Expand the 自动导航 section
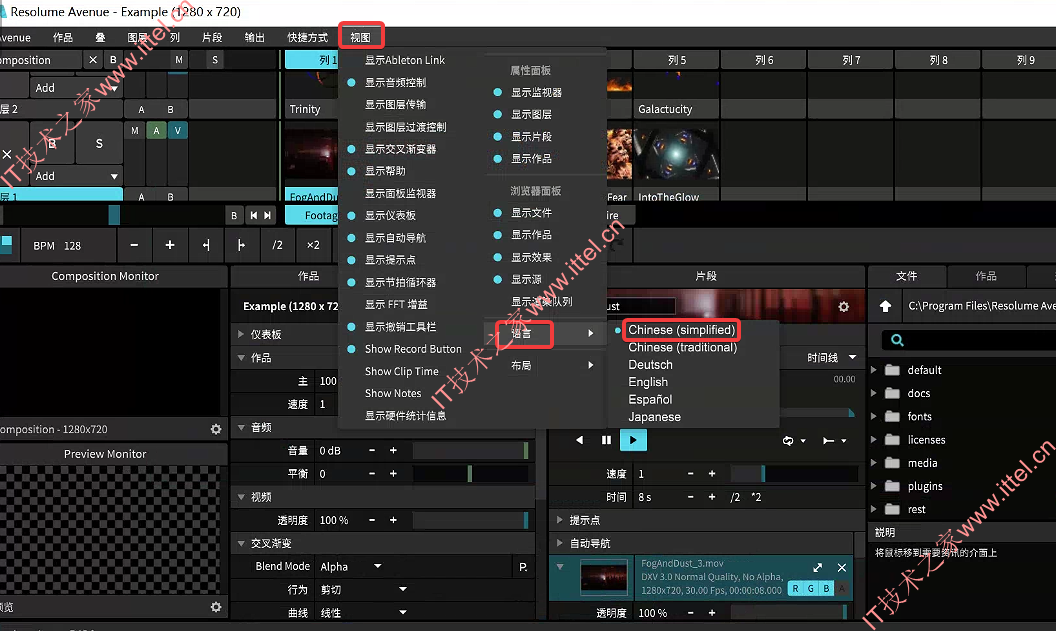The width and height of the screenshot is (1056, 631). [x=560, y=543]
